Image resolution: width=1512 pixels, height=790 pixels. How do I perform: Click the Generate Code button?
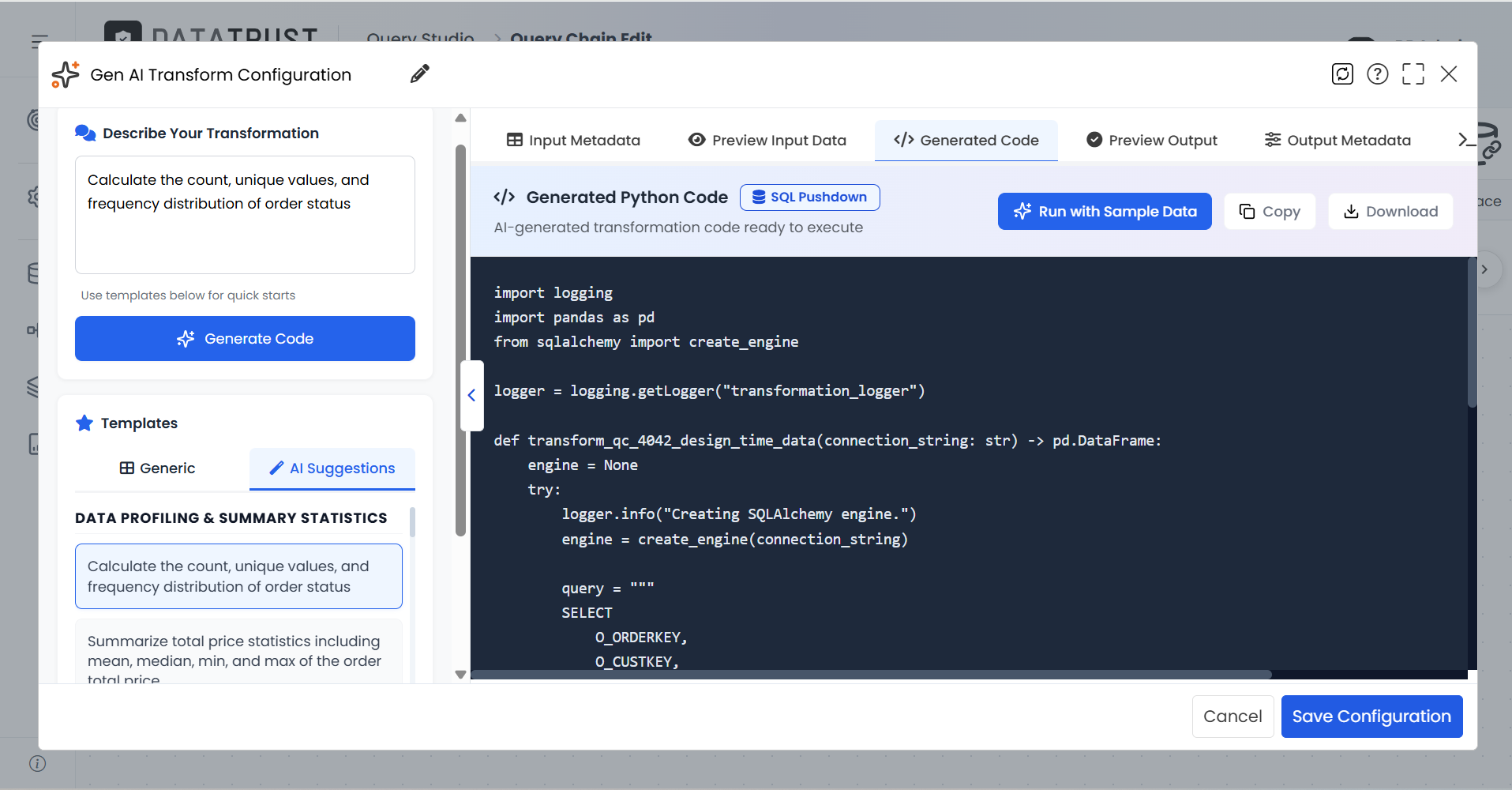point(245,339)
